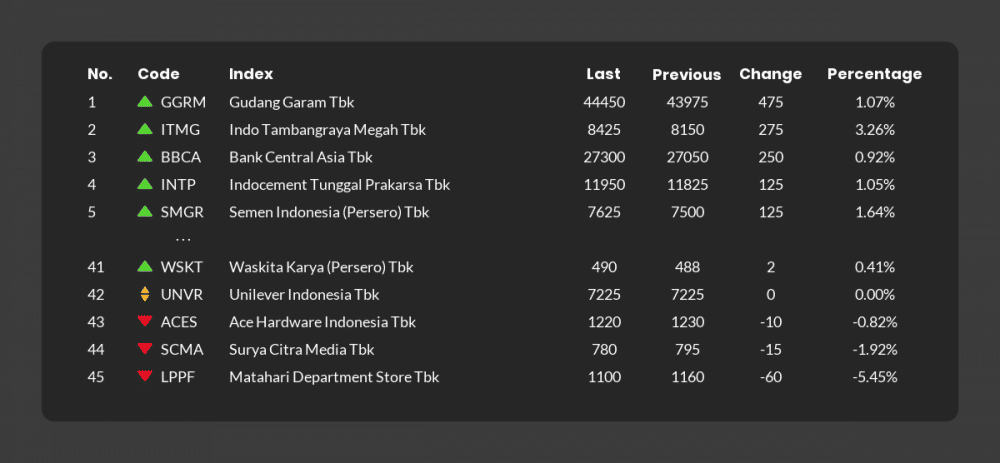Click the red down arrow beside SCMA
Viewport: 1000px width, 463px height.
click(145, 349)
